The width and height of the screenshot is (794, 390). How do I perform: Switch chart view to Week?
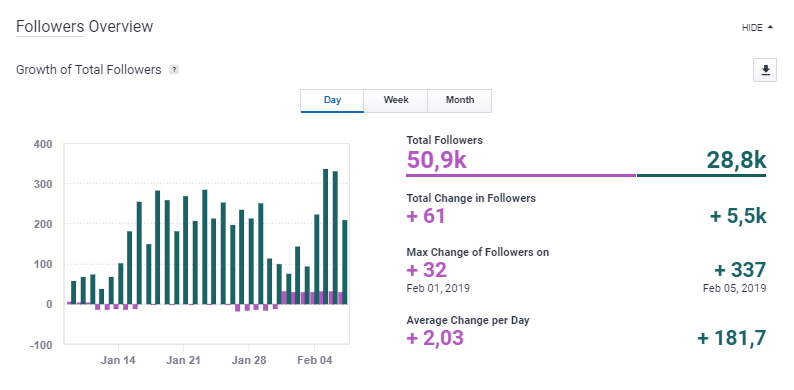click(396, 100)
